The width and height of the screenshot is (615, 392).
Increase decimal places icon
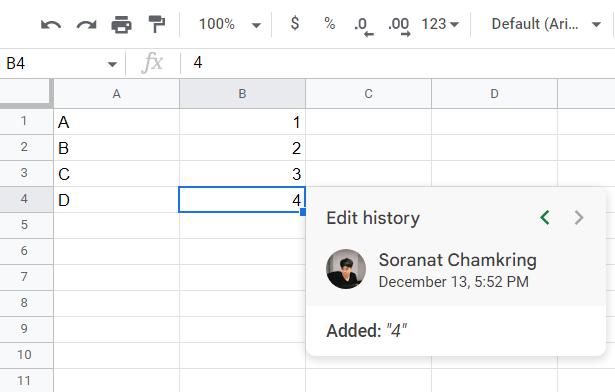pyautogui.click(x=399, y=26)
